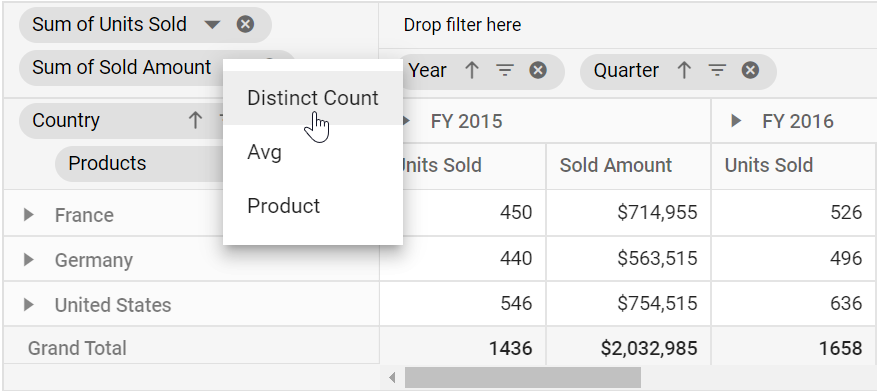Select the Year field chip label
The width and height of the screenshot is (877, 392).
[x=427, y=70]
